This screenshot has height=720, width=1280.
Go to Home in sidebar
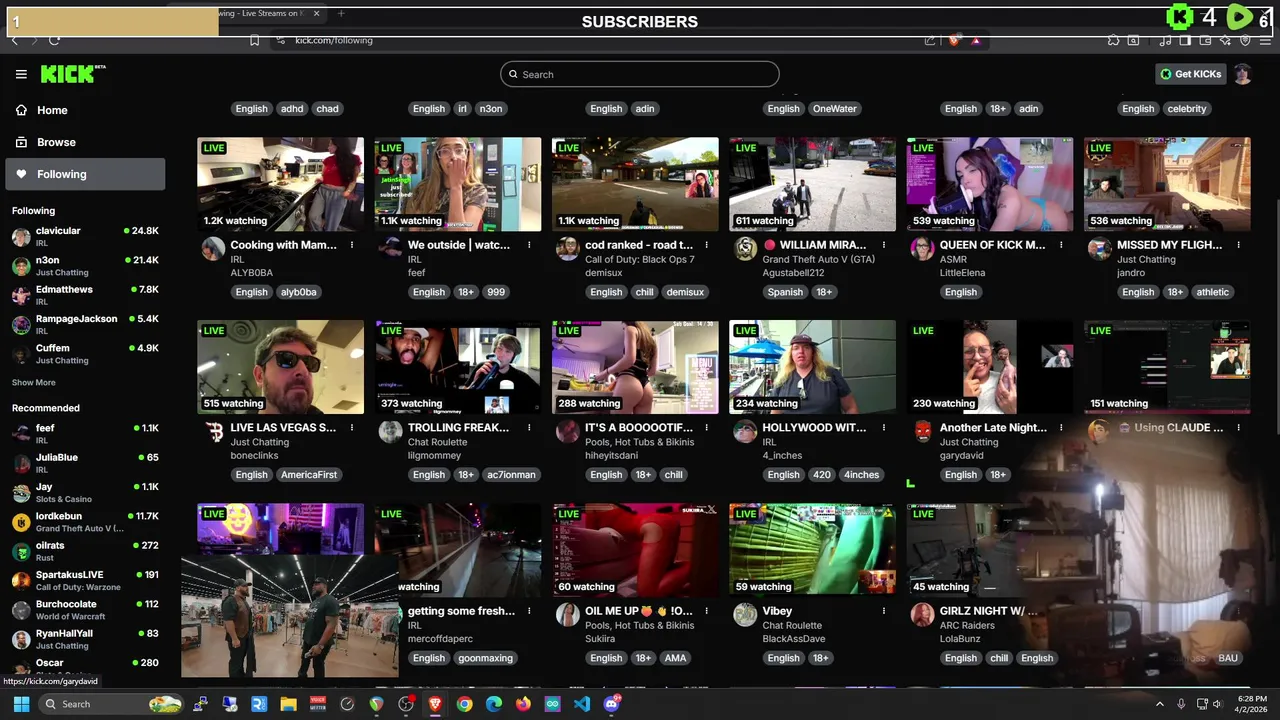(x=85, y=110)
